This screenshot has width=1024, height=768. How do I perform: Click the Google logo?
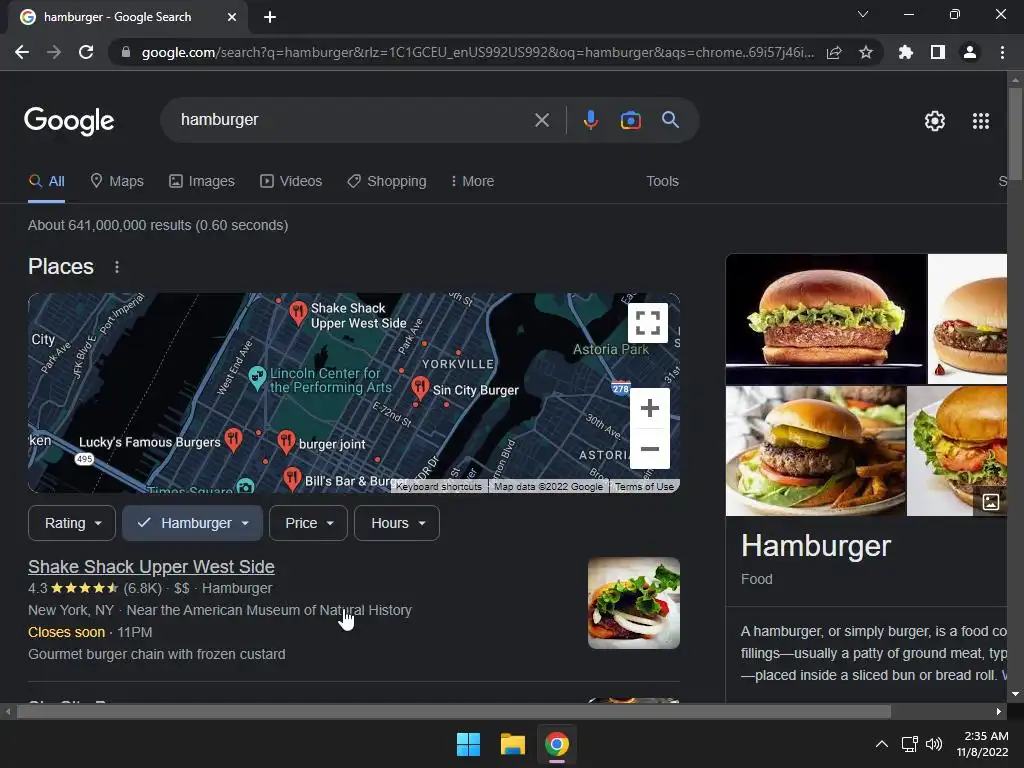coord(69,120)
